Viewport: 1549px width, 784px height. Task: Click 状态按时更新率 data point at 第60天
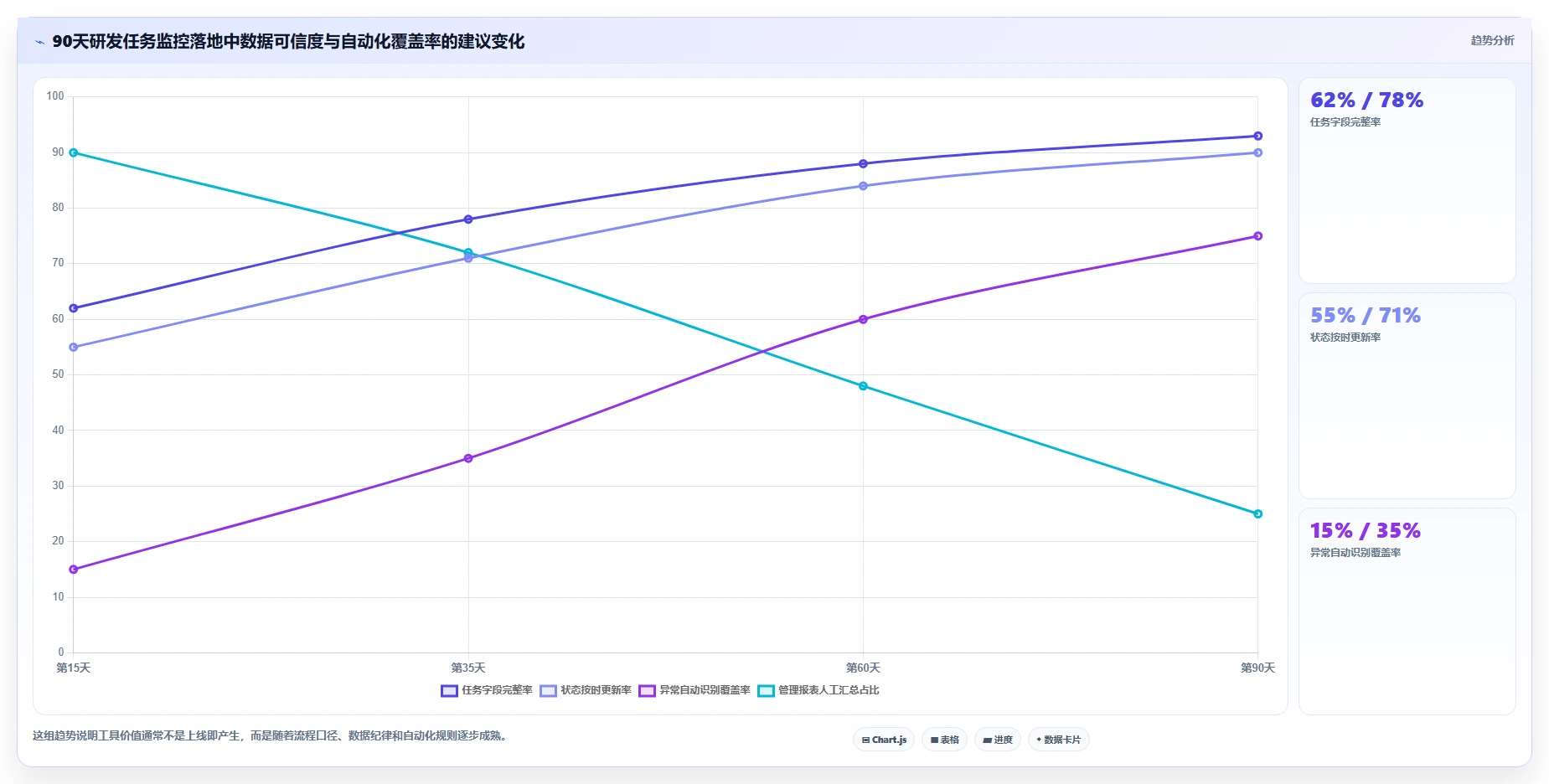coord(863,186)
